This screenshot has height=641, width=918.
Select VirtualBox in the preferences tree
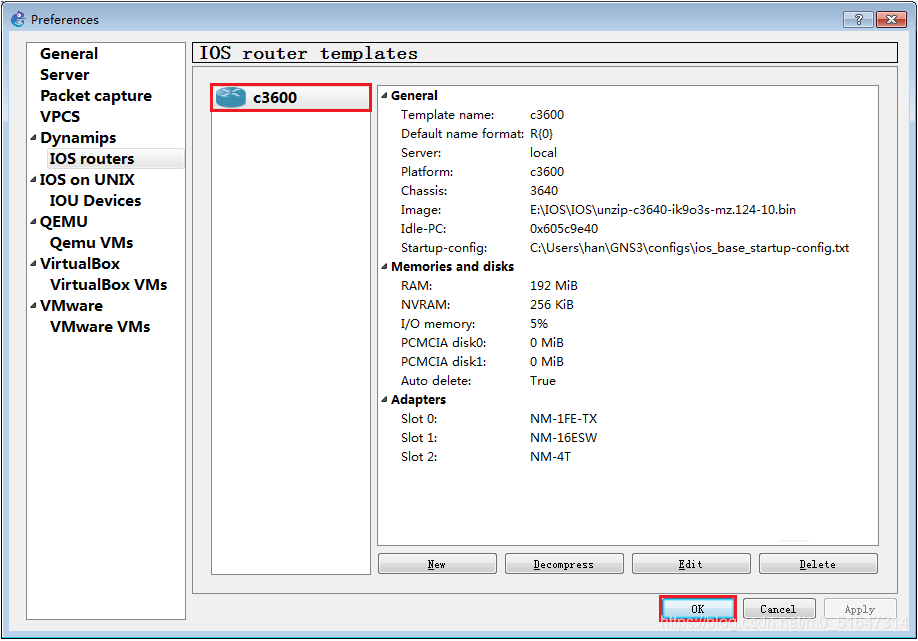[x=80, y=264]
